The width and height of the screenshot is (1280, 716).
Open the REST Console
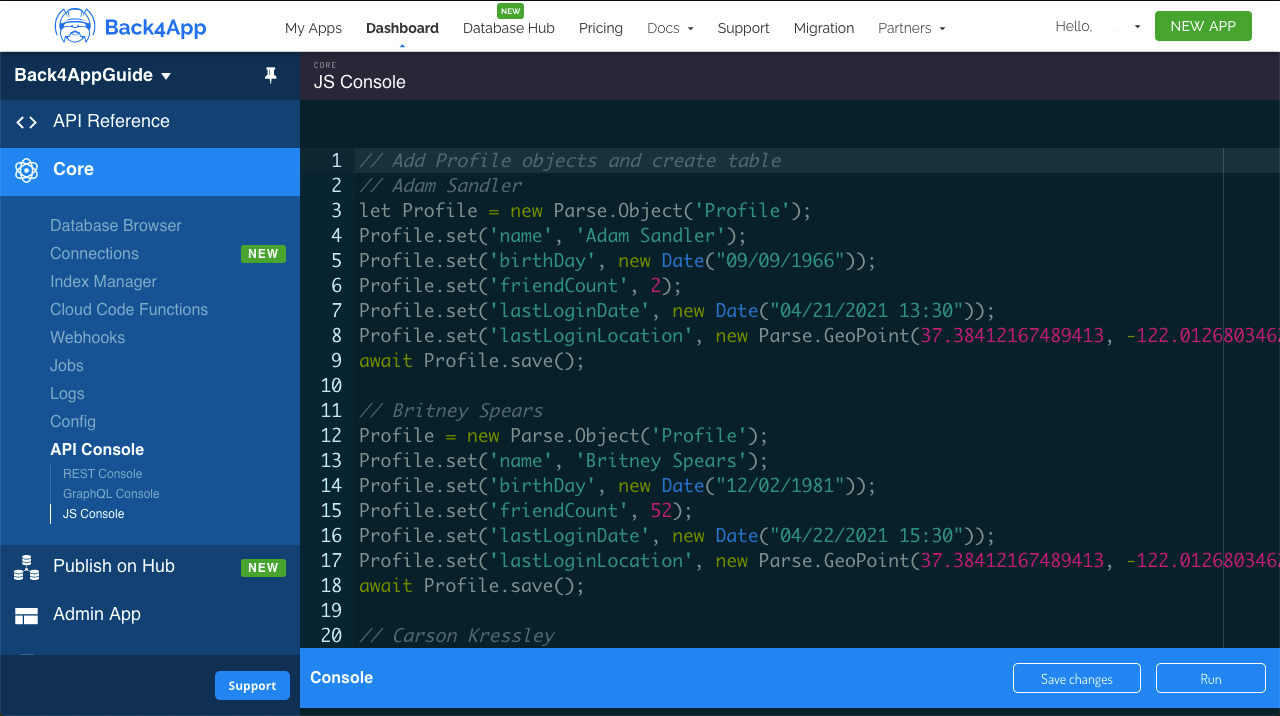103,474
